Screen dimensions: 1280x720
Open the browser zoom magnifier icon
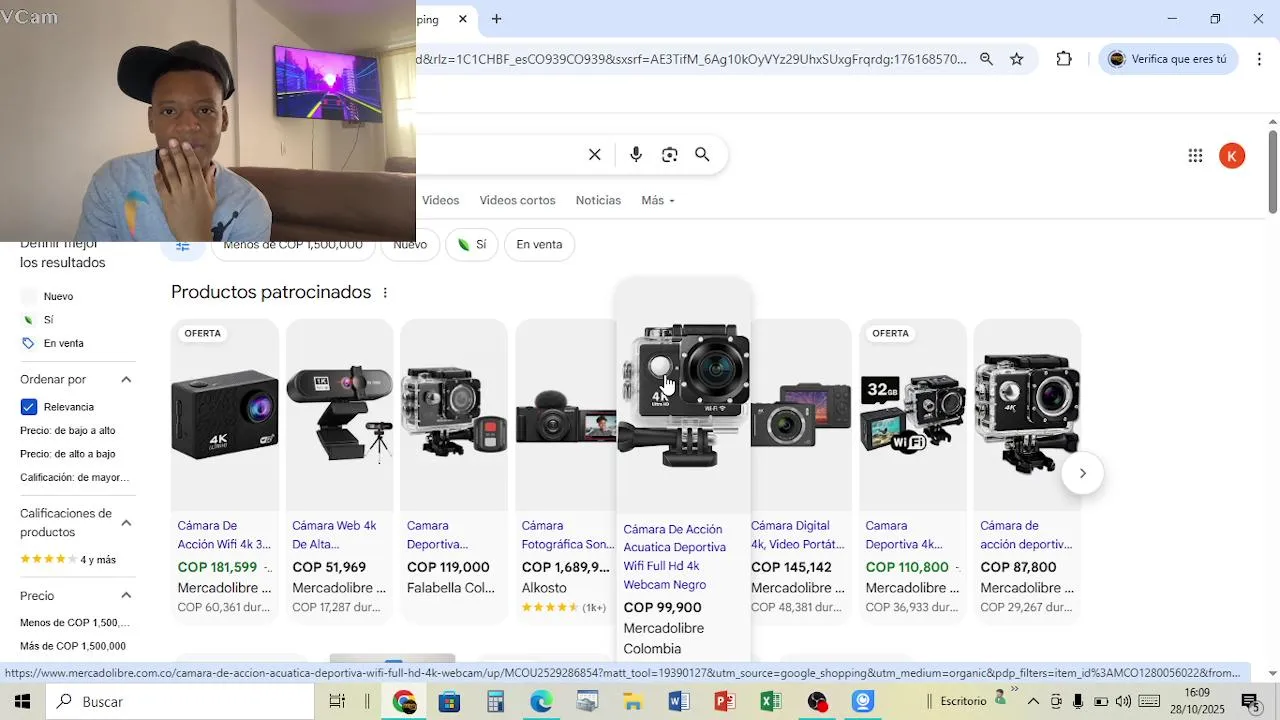[x=986, y=59]
